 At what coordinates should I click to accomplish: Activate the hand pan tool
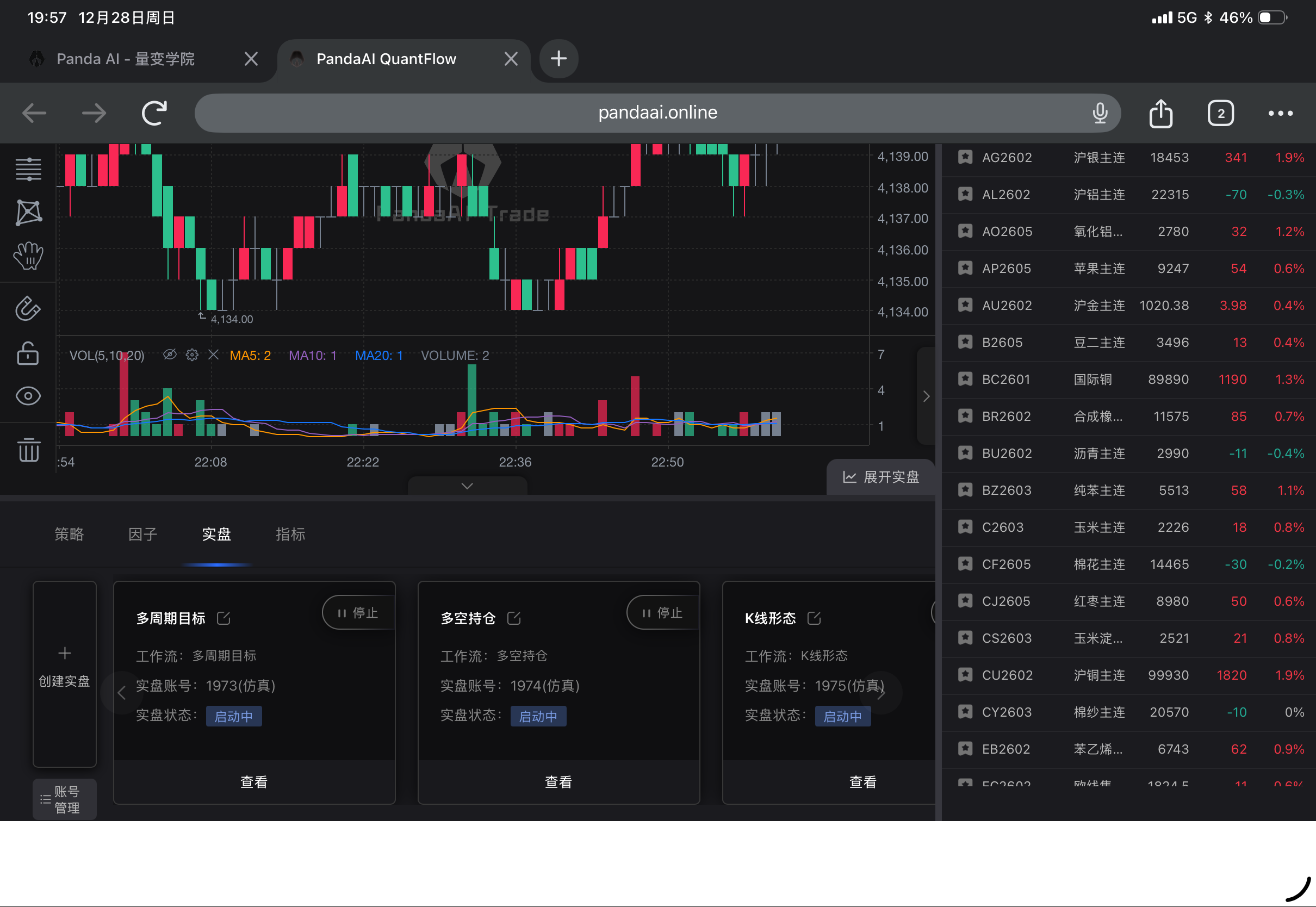(x=28, y=256)
